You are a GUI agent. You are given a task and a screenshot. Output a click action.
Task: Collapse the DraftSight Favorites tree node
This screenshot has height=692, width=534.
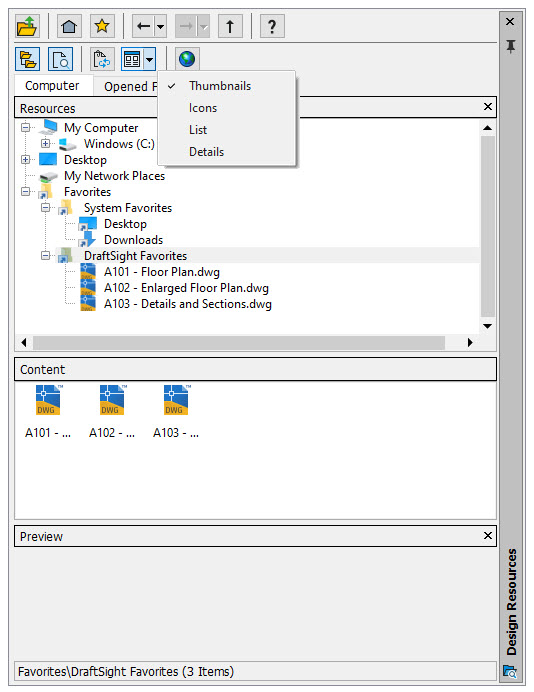[45, 256]
